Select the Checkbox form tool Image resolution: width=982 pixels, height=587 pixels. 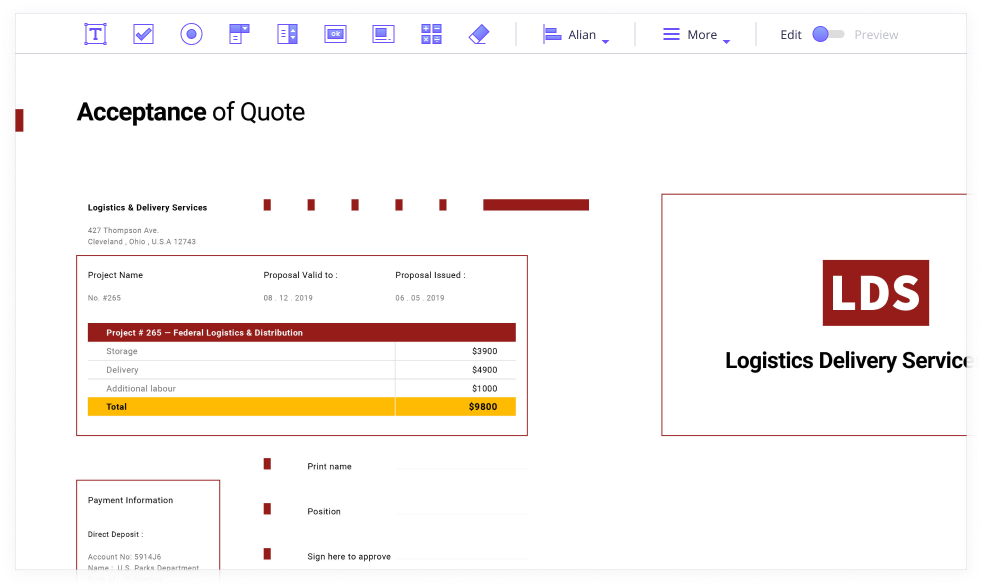pos(143,34)
